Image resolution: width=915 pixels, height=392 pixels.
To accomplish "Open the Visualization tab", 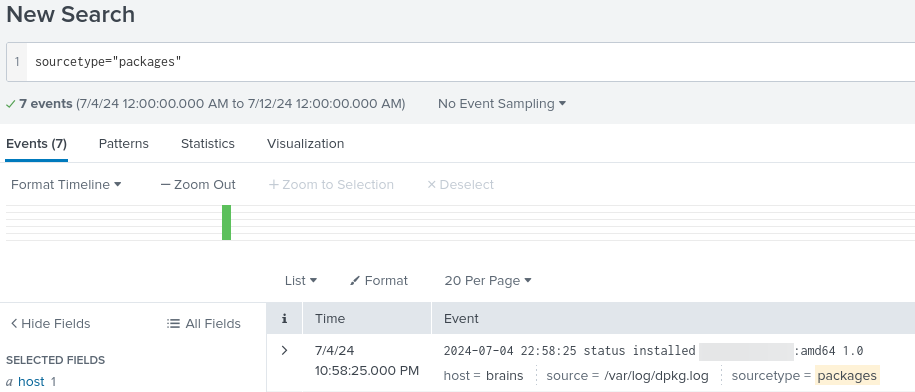I will tap(305, 144).
